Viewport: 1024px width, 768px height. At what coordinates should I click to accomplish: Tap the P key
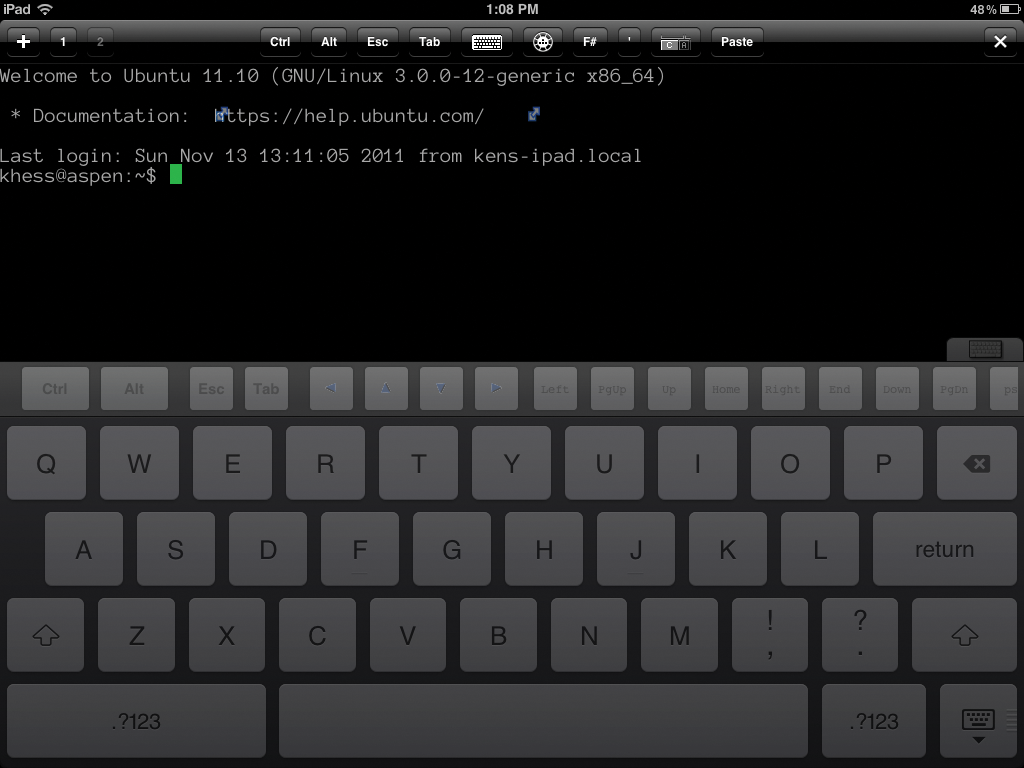coord(884,463)
